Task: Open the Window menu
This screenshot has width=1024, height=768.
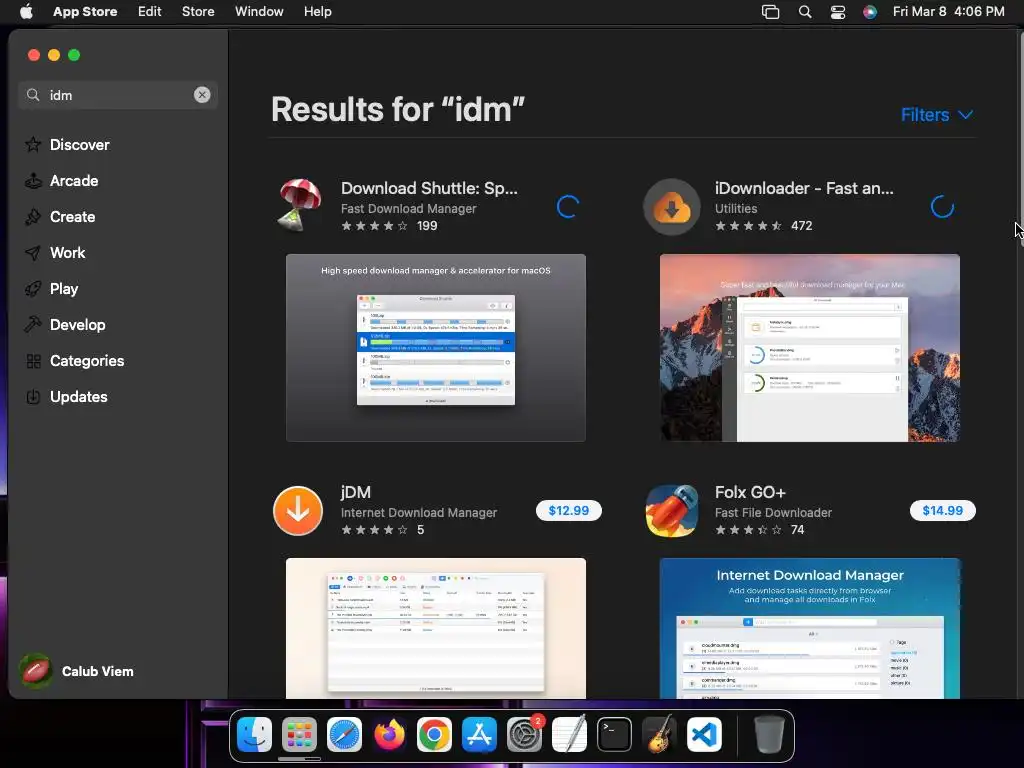Action: click(259, 12)
